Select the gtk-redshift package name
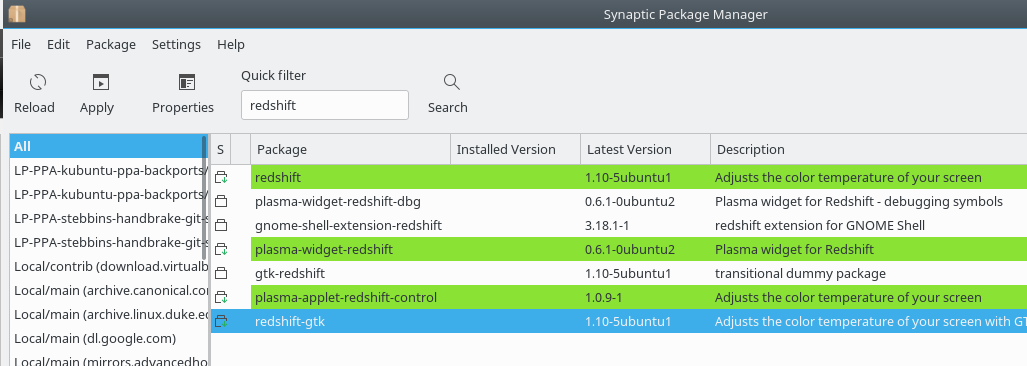The height and width of the screenshot is (366, 1027). coord(289,274)
